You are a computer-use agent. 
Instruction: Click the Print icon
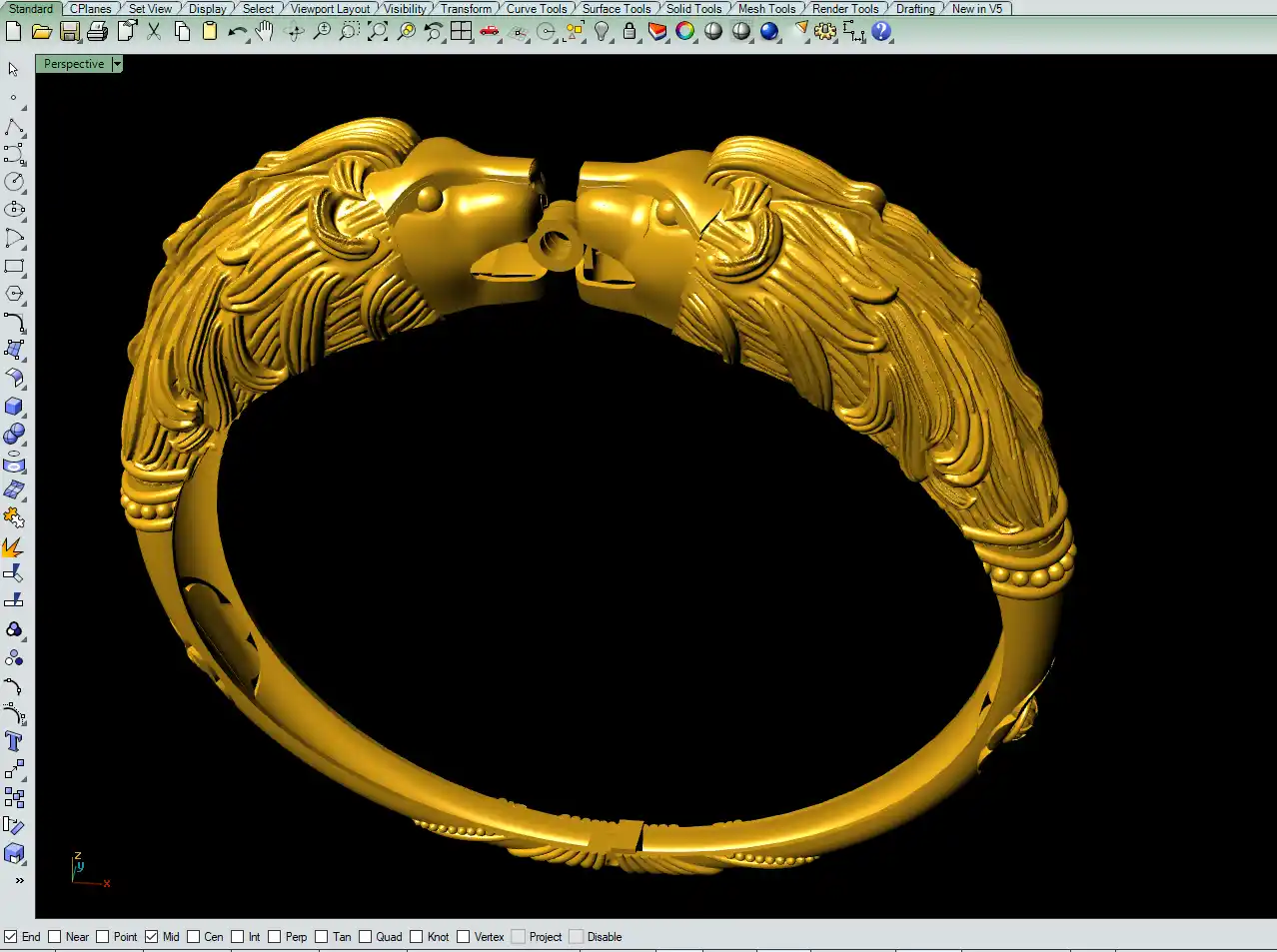[x=97, y=31]
